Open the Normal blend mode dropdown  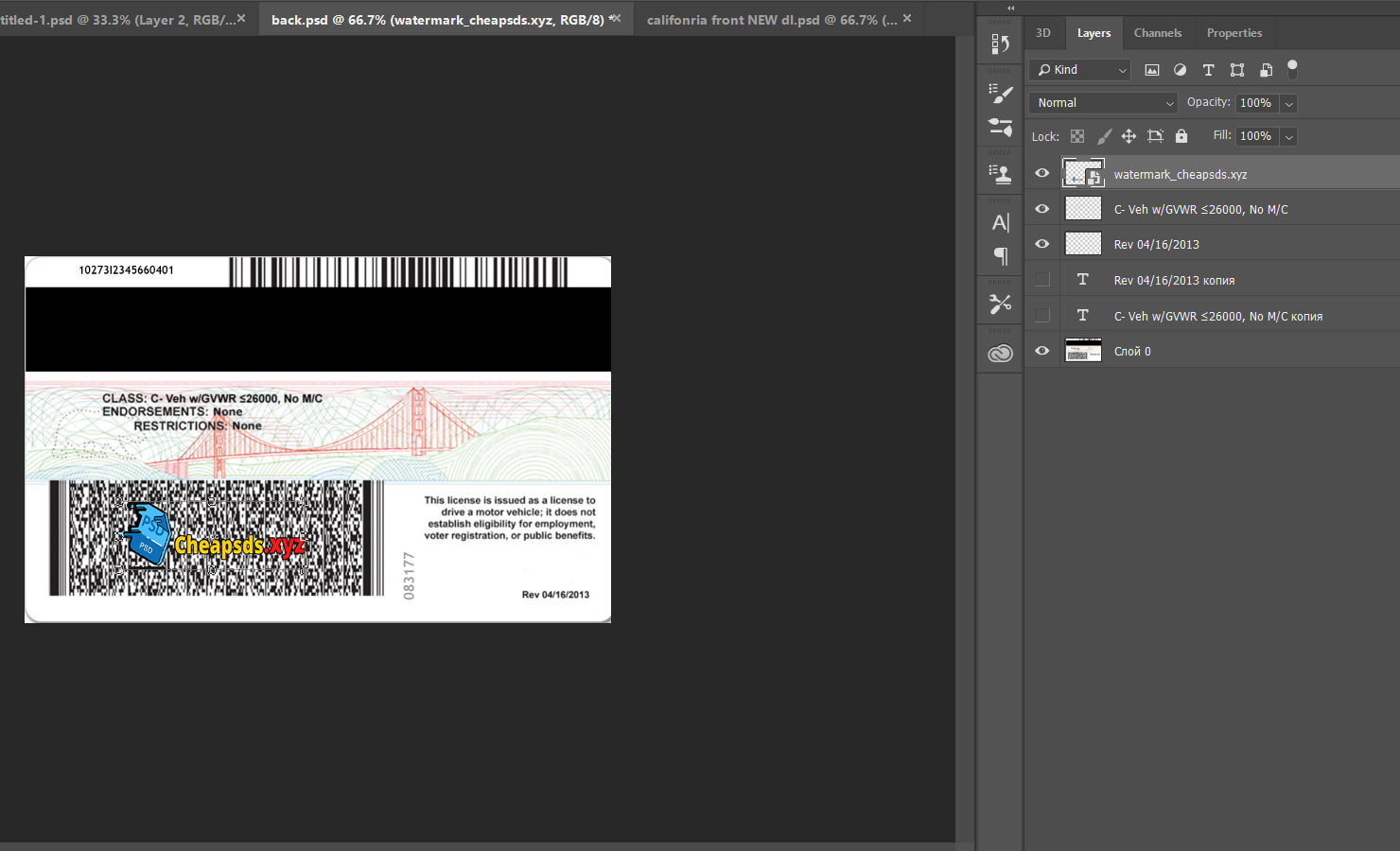(1103, 103)
